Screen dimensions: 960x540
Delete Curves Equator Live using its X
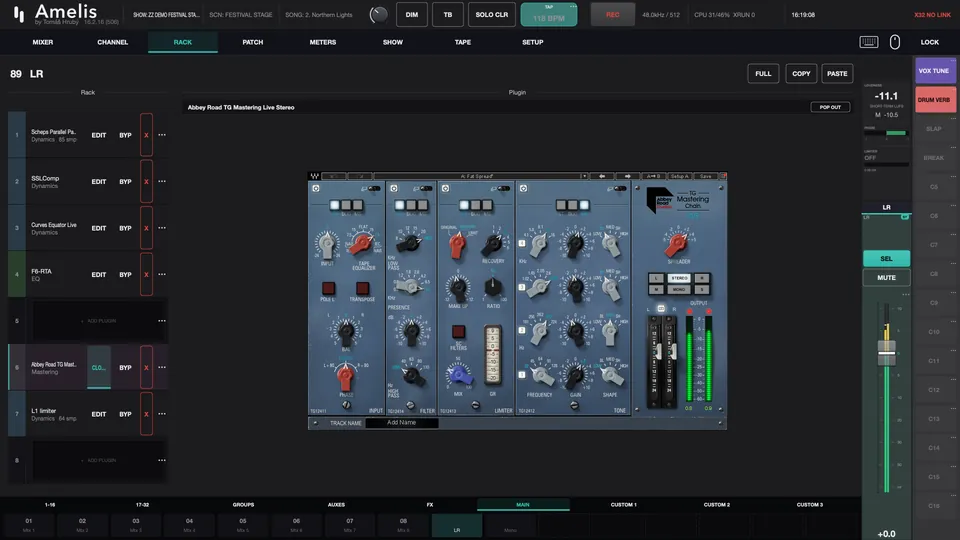click(146, 228)
